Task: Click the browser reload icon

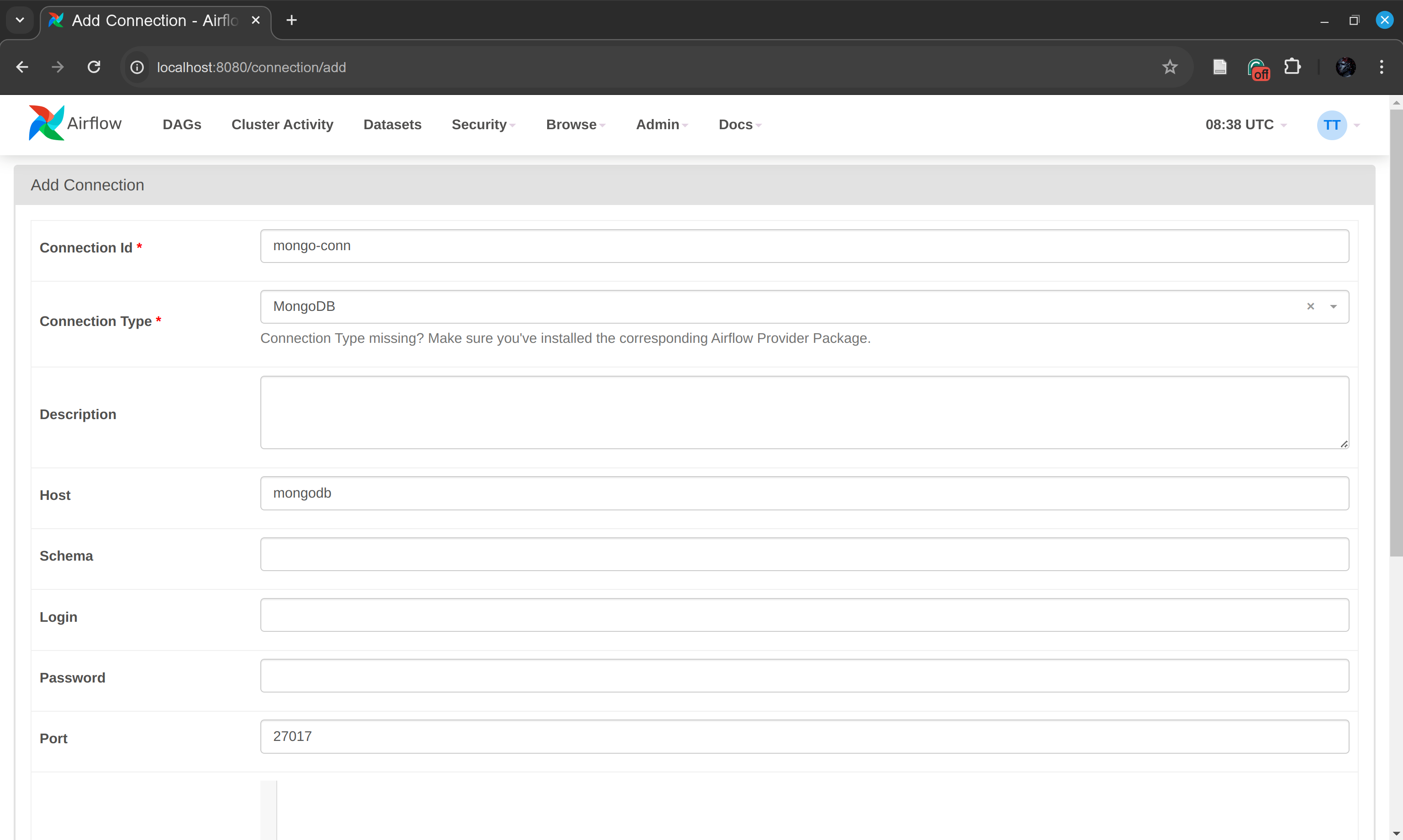Action: coord(94,68)
